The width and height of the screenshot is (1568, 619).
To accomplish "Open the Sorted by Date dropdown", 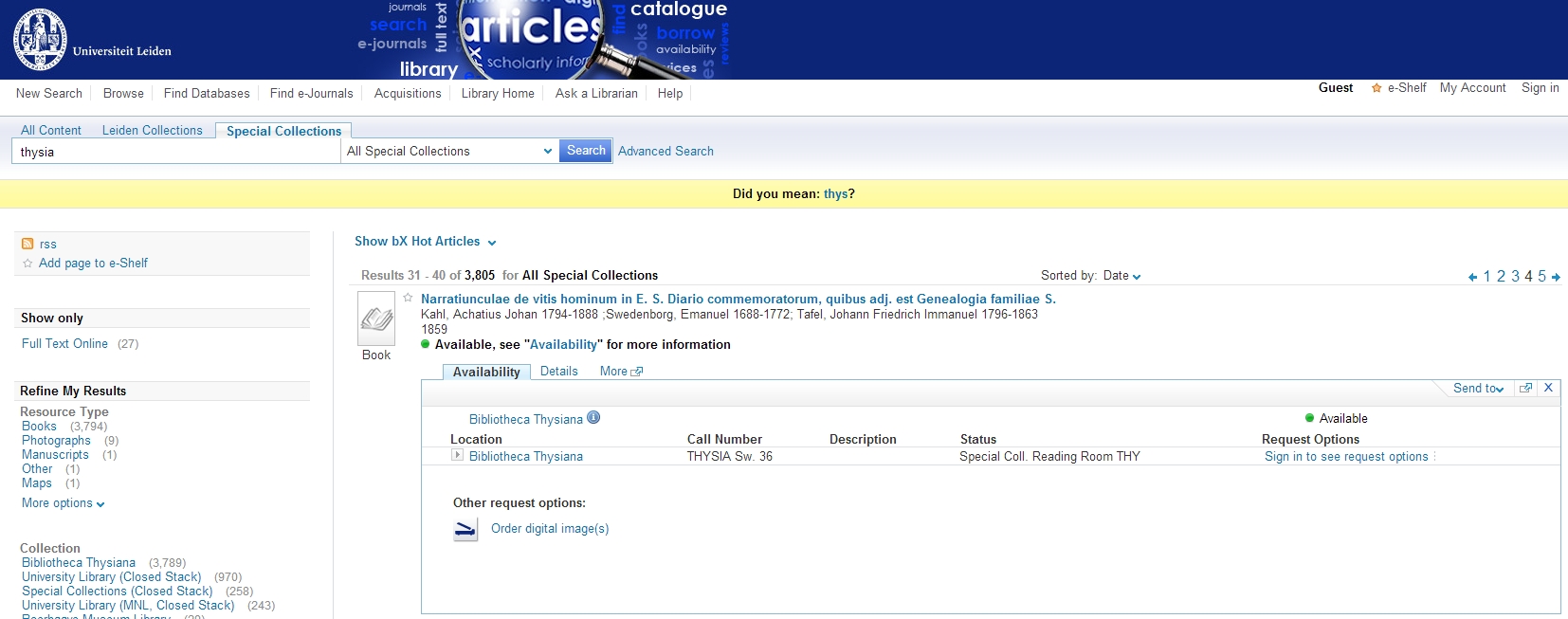I will coord(1122,276).
